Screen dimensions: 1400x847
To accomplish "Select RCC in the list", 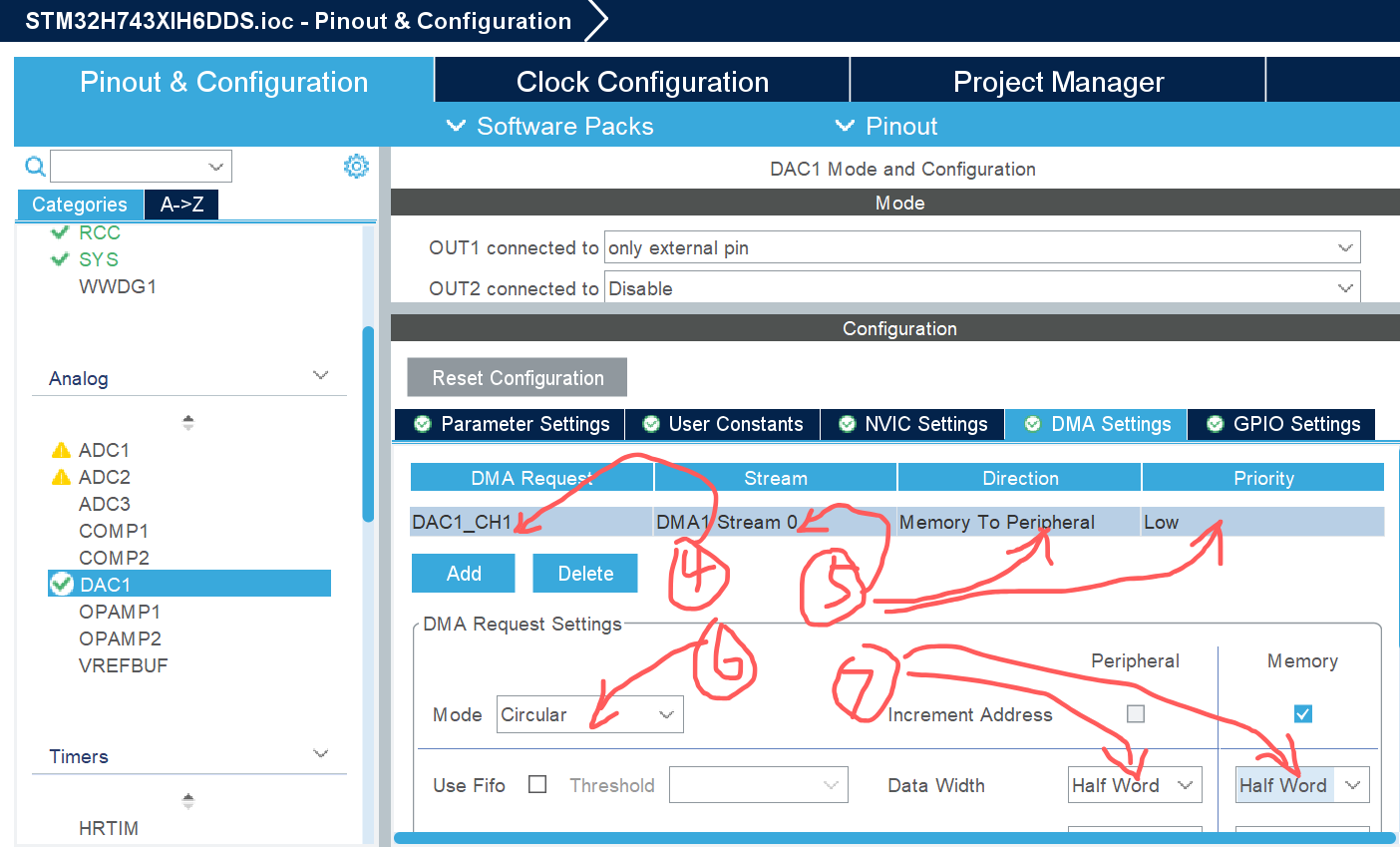I will click(100, 232).
